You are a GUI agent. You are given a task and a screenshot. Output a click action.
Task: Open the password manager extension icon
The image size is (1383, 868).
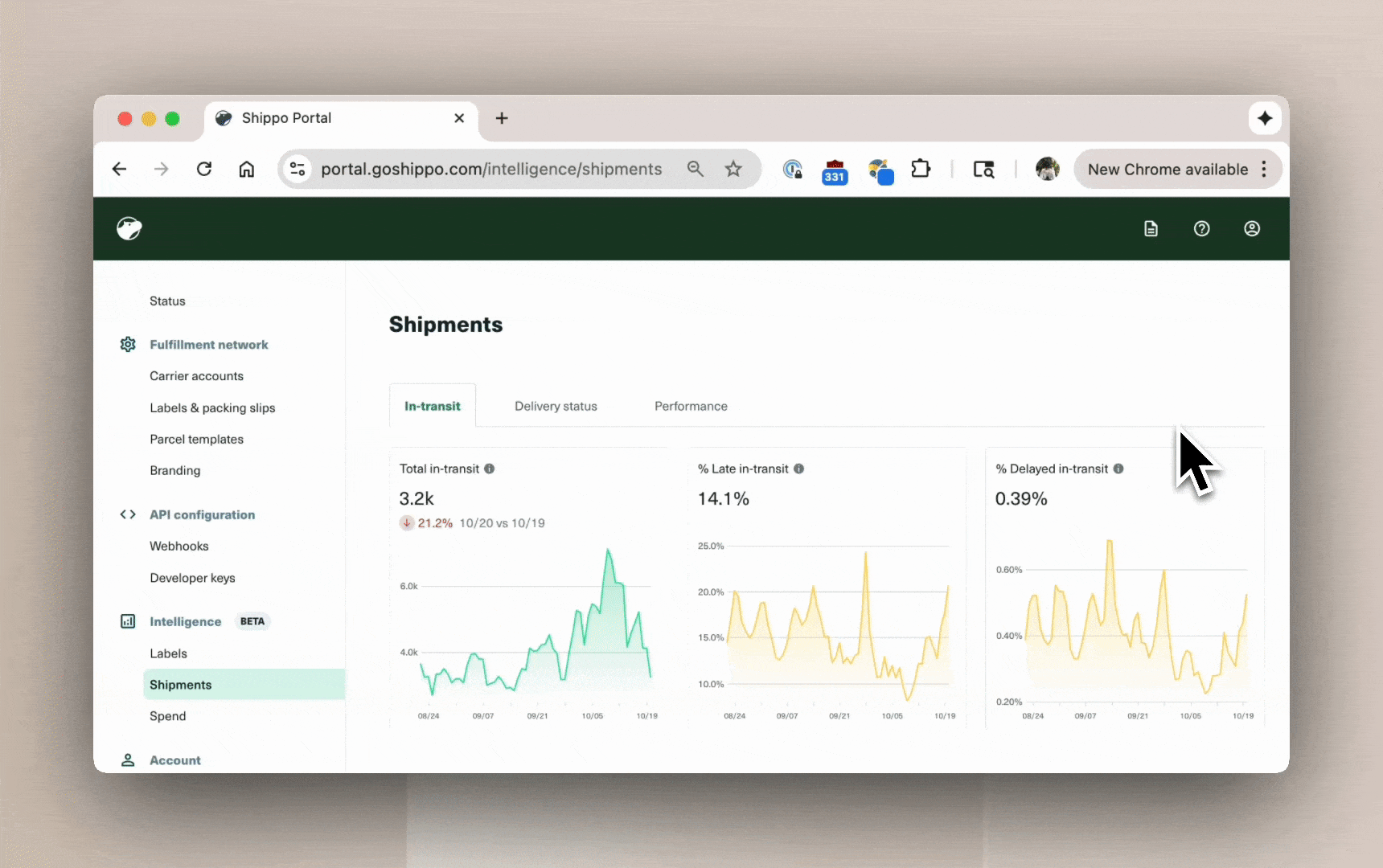click(793, 169)
